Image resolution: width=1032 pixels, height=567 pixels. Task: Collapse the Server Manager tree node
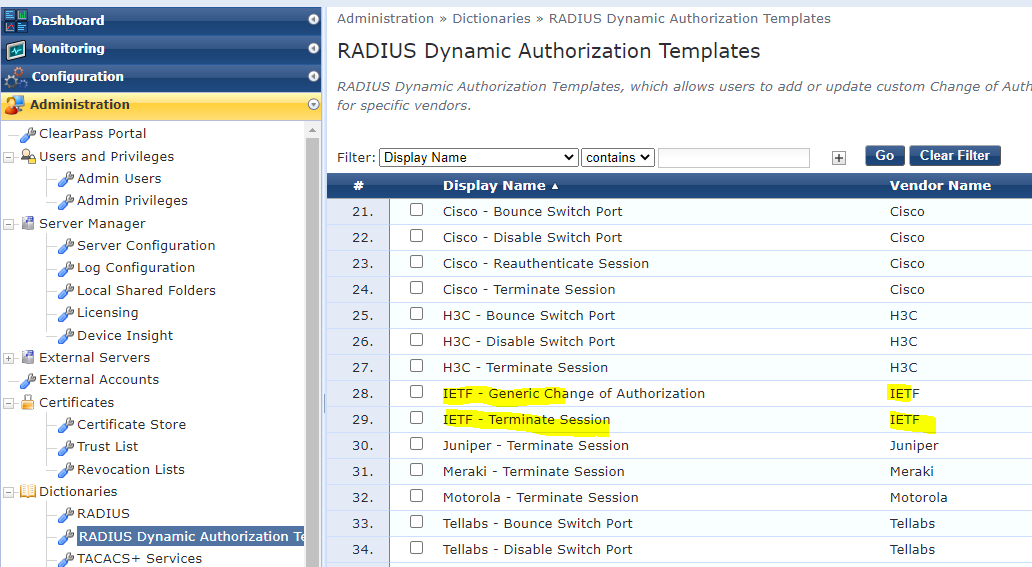(9, 225)
